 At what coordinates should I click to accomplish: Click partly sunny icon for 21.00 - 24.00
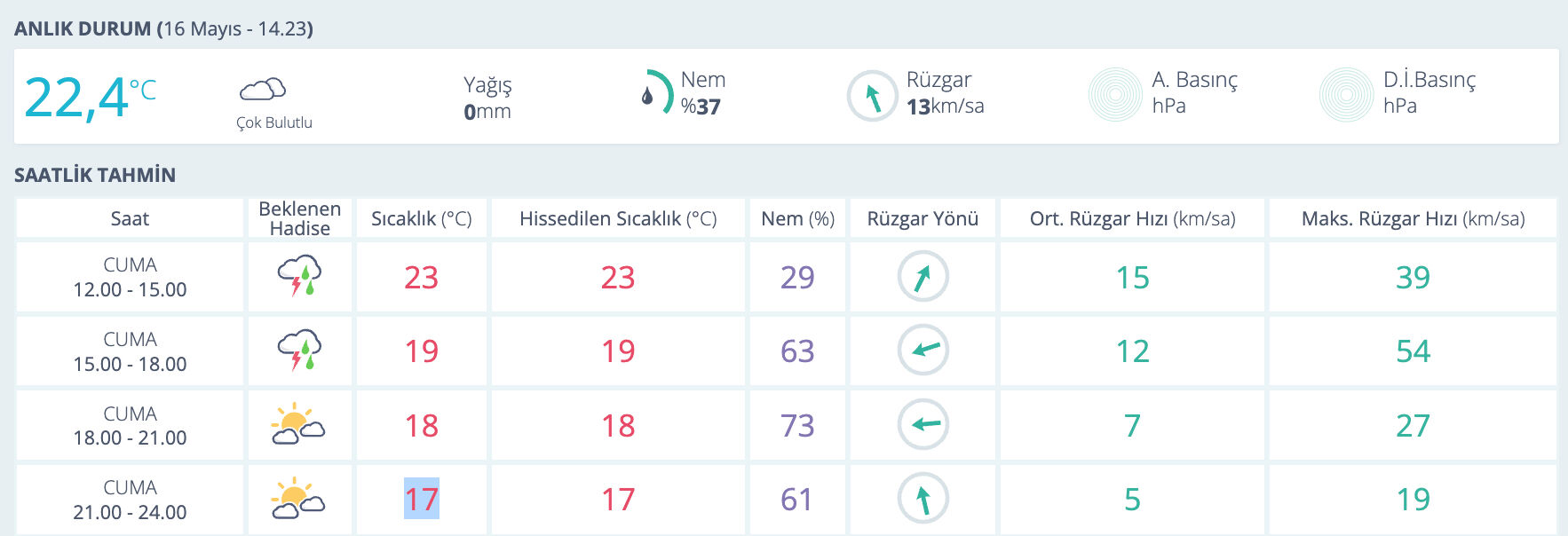pyautogui.click(x=298, y=499)
